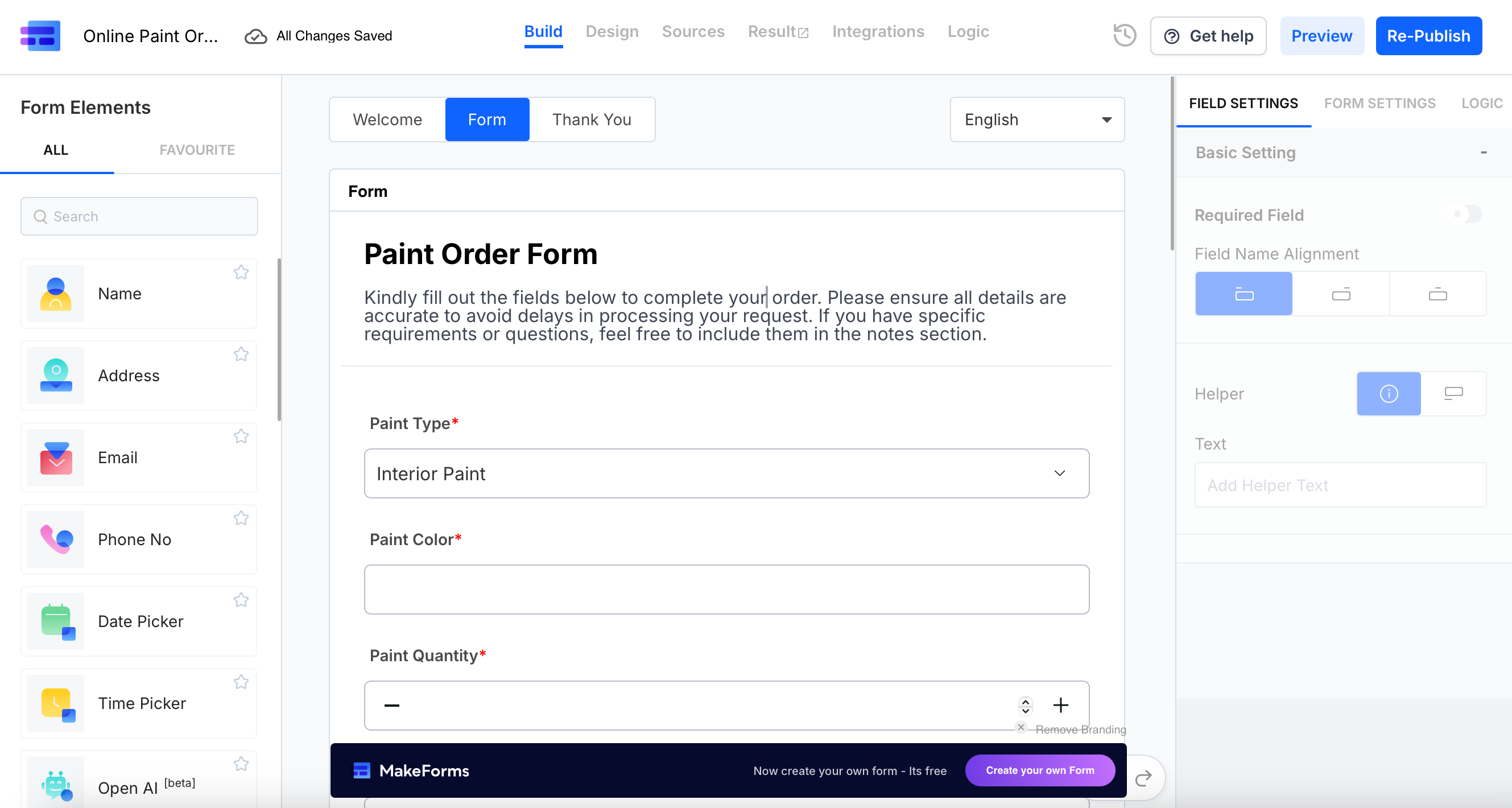Click the share arrow icon
1512x808 pixels.
tap(1143, 778)
